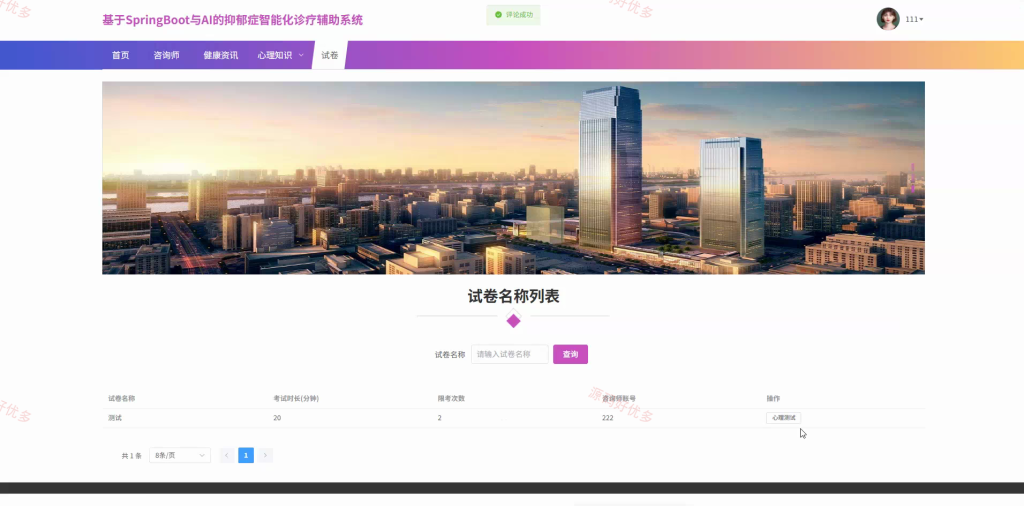Go to the 咨询师 page

[167, 55]
